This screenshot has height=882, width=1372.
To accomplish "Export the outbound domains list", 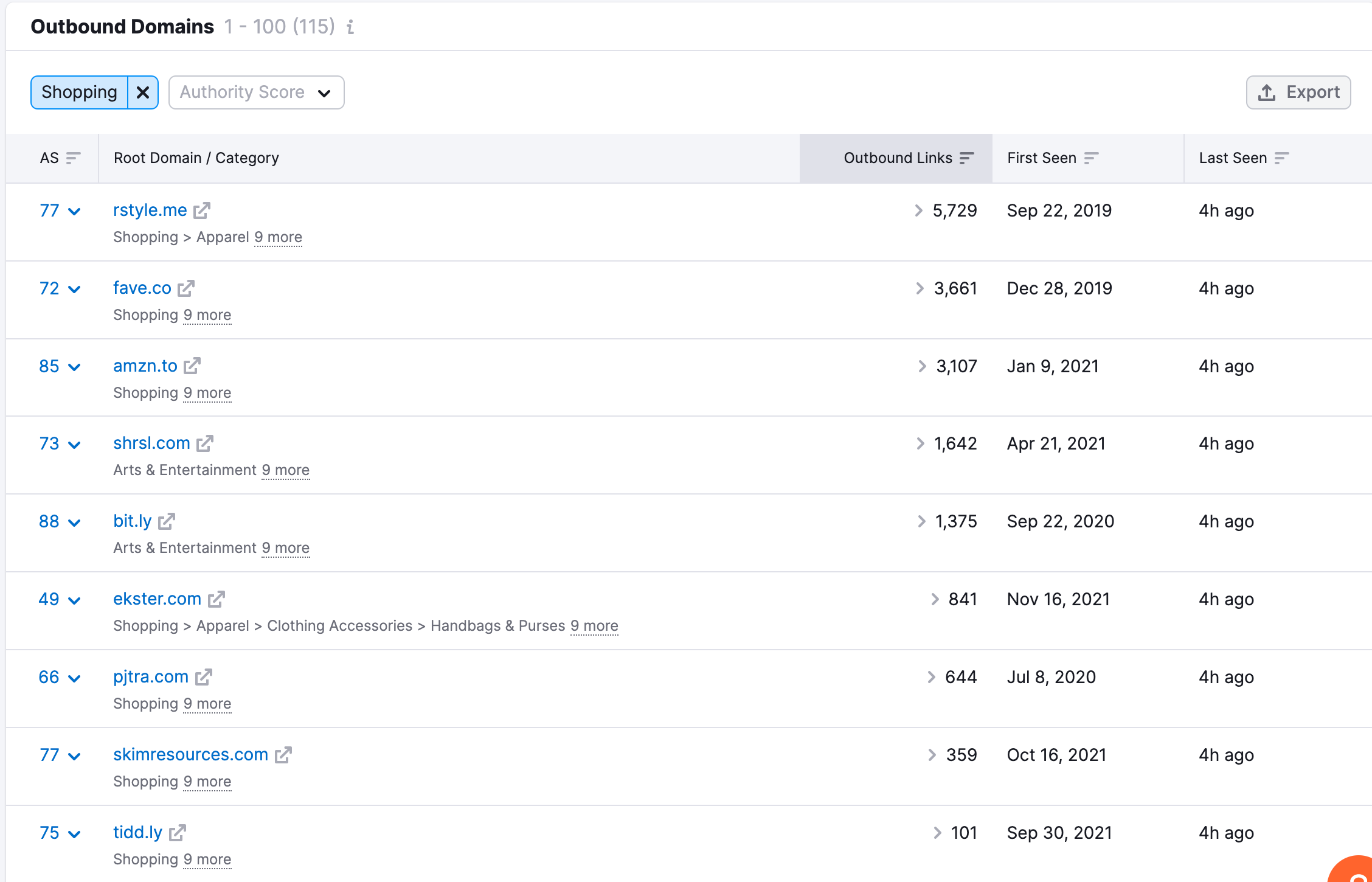I will 1298,92.
